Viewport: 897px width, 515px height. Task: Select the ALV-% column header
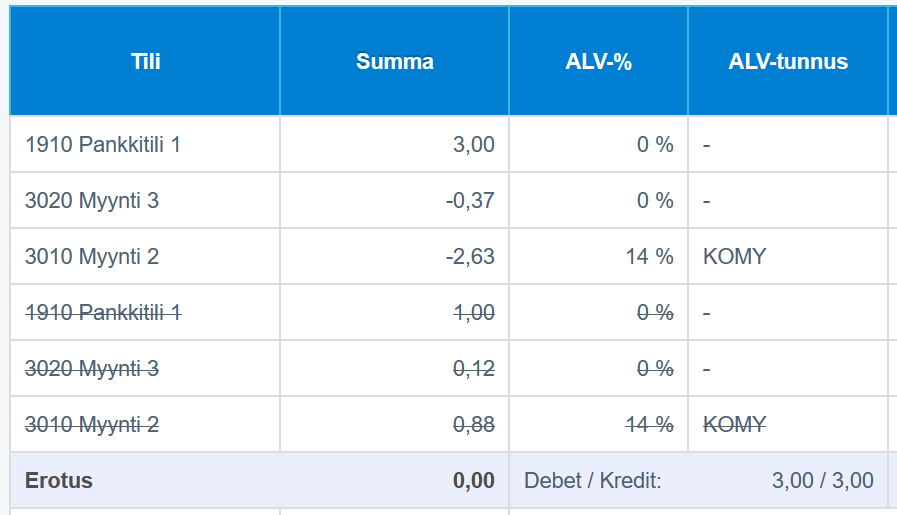[598, 62]
